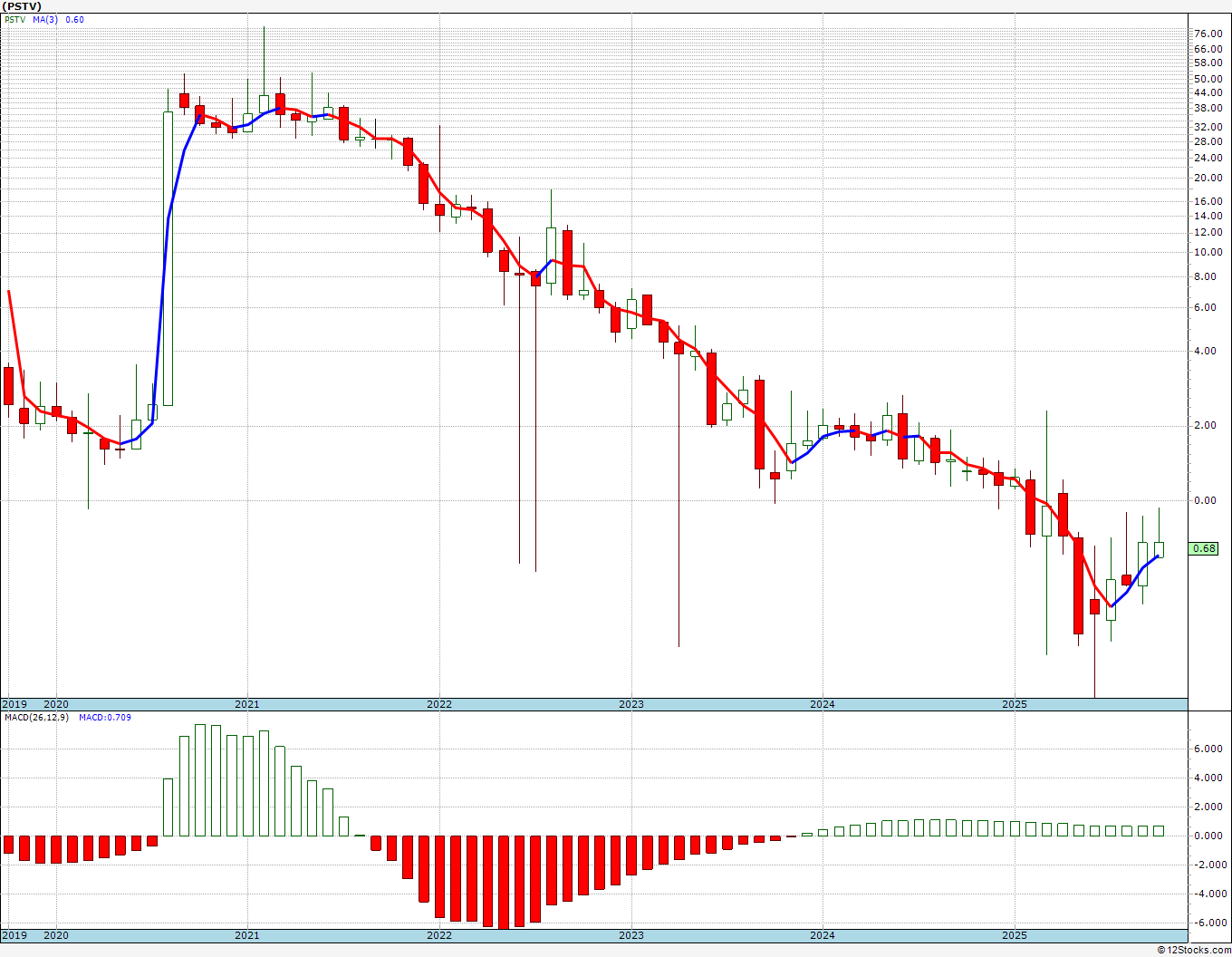Choose the 28.00 price axis label
This screenshot has width=1232, height=957.
(x=1209, y=141)
